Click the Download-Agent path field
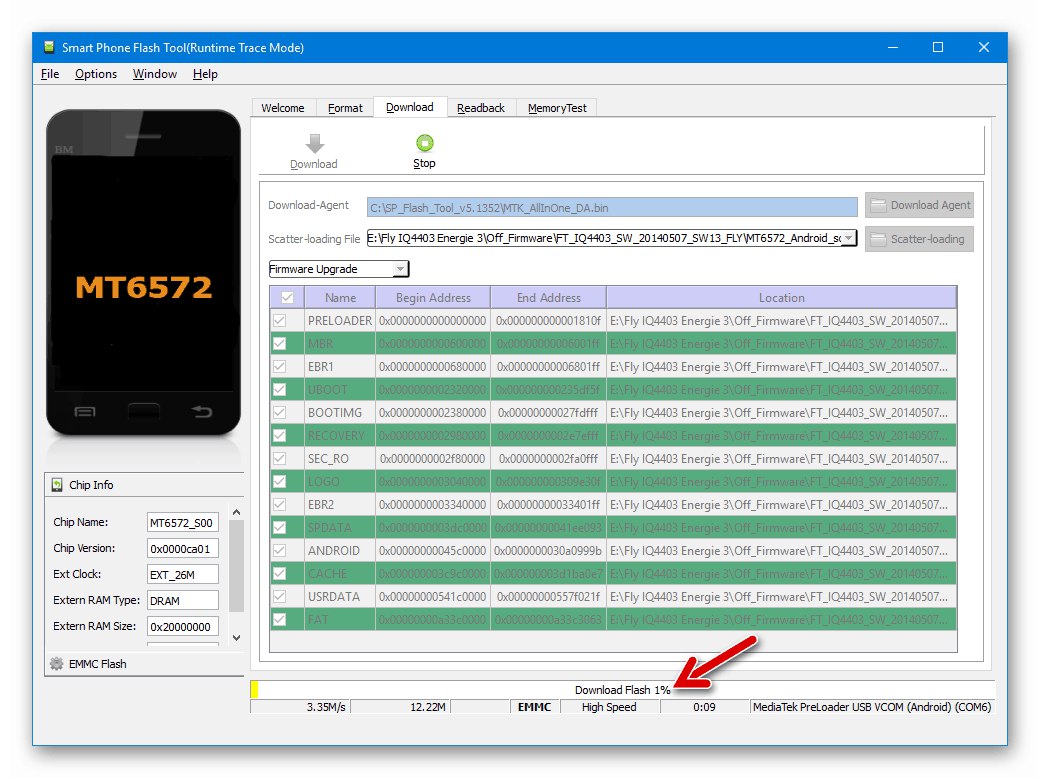This screenshot has height=778, width=1040. [x=612, y=208]
